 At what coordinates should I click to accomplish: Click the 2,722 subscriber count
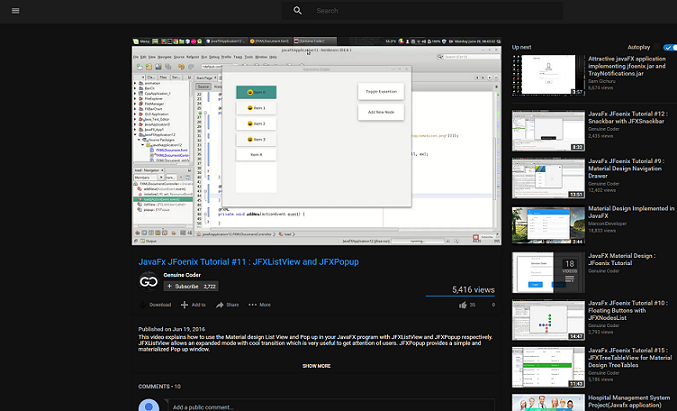click(210, 286)
